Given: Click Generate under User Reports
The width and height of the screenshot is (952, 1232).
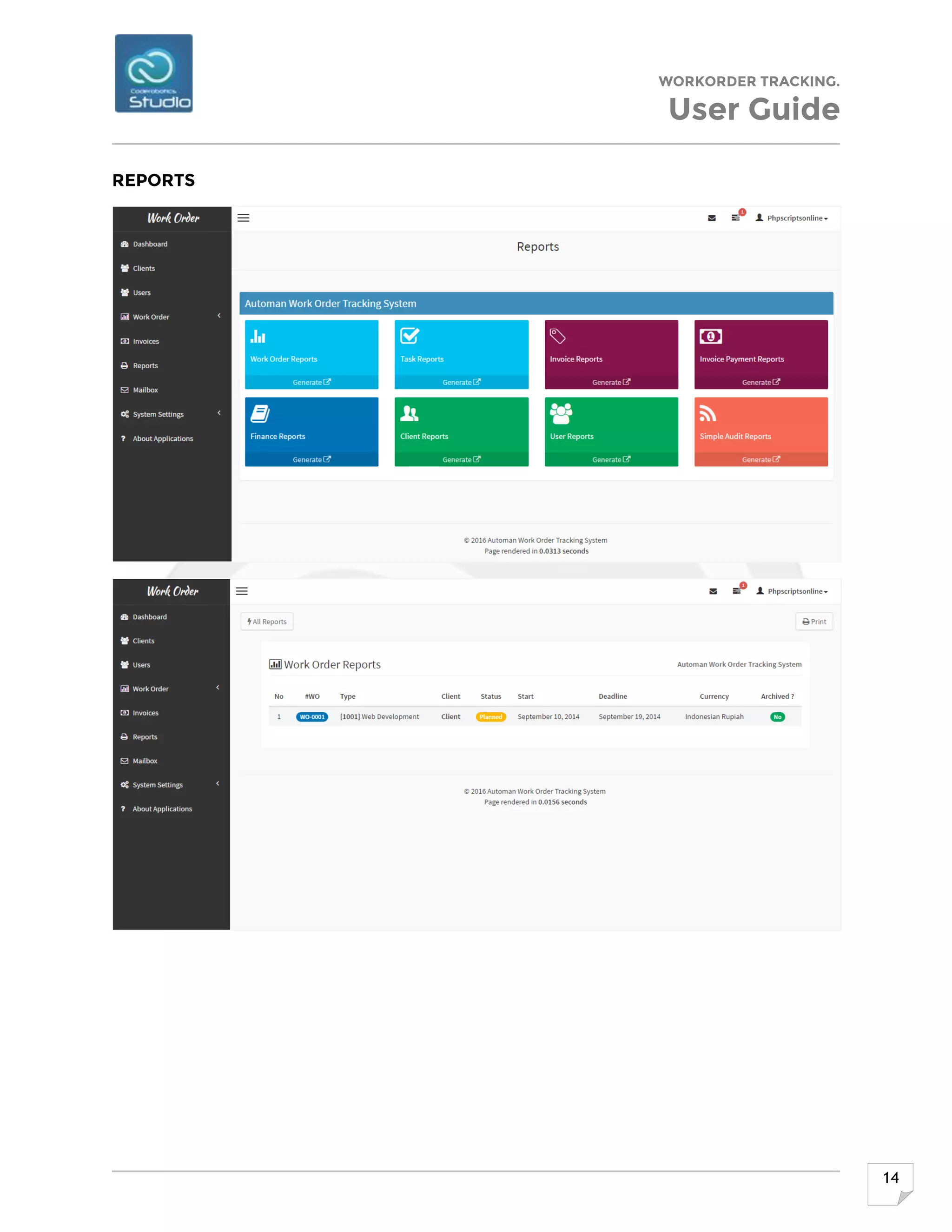Looking at the screenshot, I should point(611,460).
